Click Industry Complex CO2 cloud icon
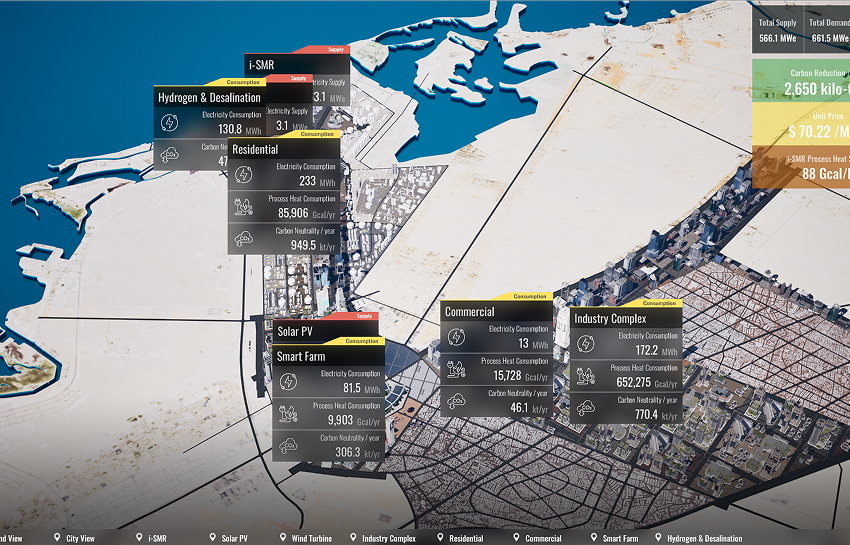The height and width of the screenshot is (545, 850). click(x=586, y=407)
